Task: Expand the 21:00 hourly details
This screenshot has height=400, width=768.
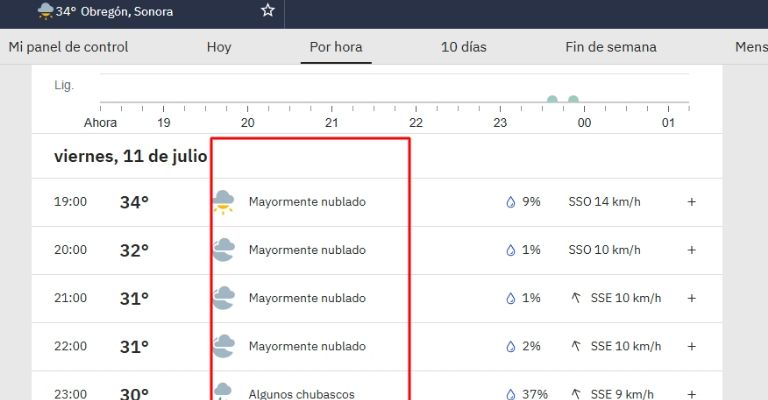Action: 692,298
